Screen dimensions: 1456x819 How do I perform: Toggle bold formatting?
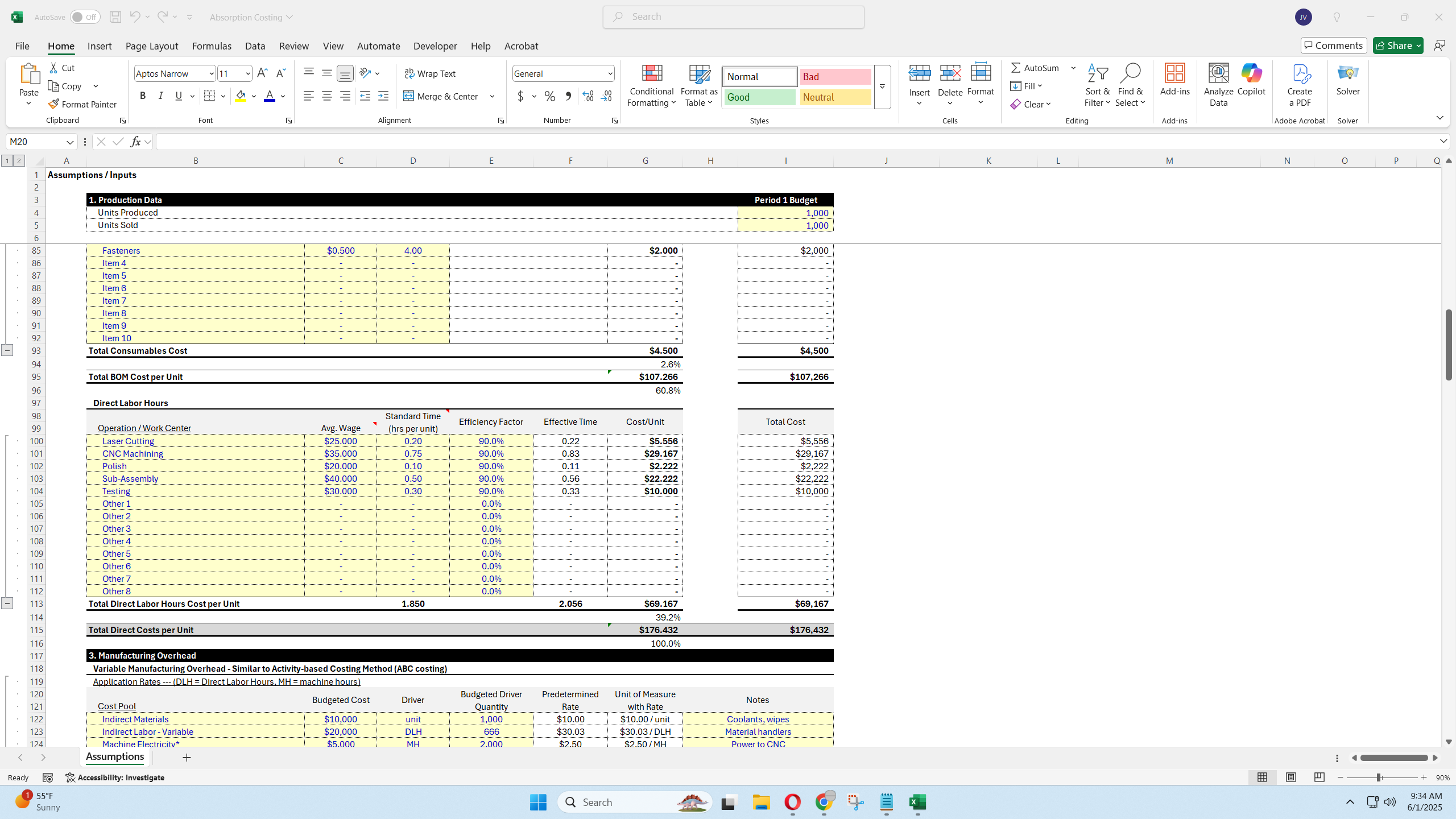[x=143, y=96]
